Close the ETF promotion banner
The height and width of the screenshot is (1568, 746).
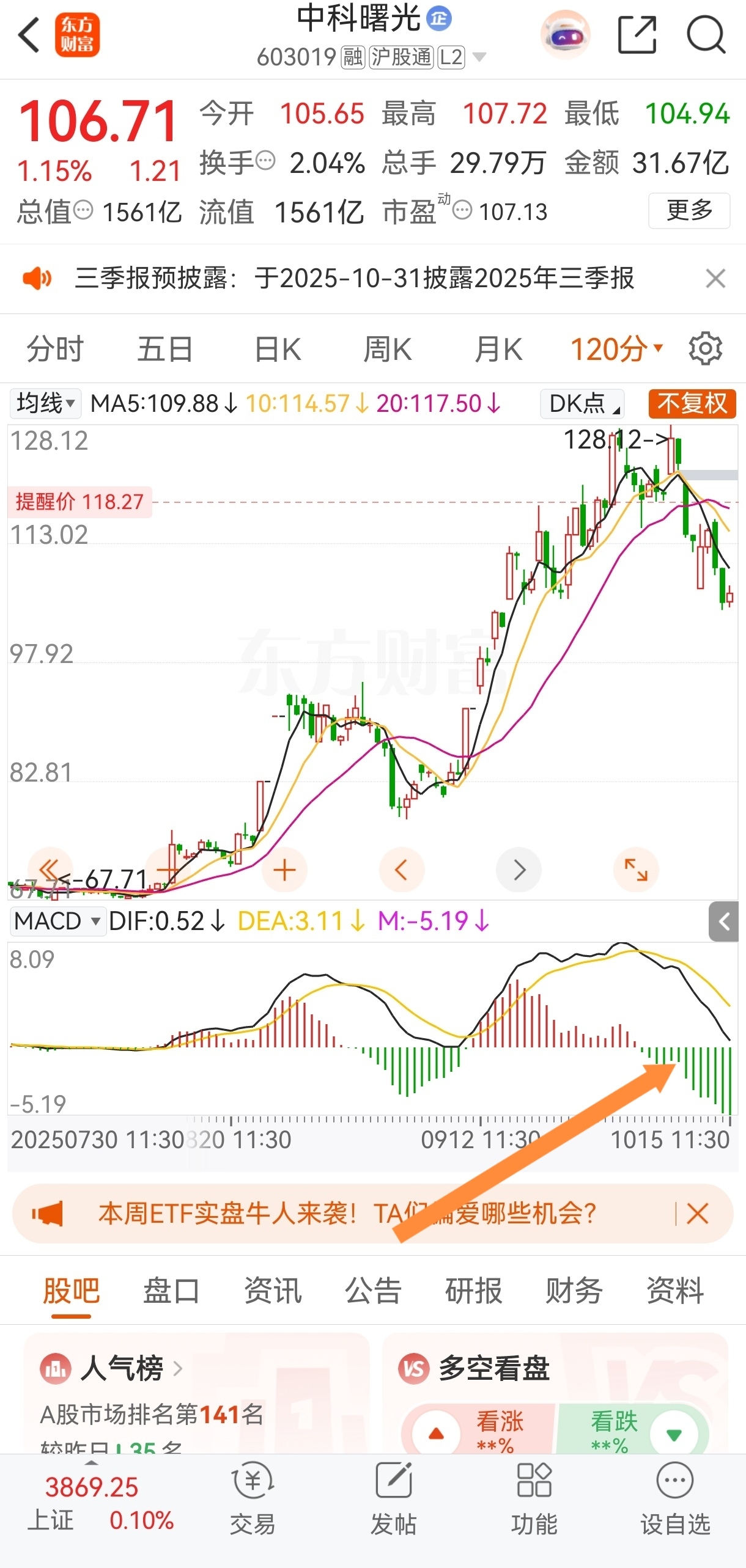point(698,1214)
